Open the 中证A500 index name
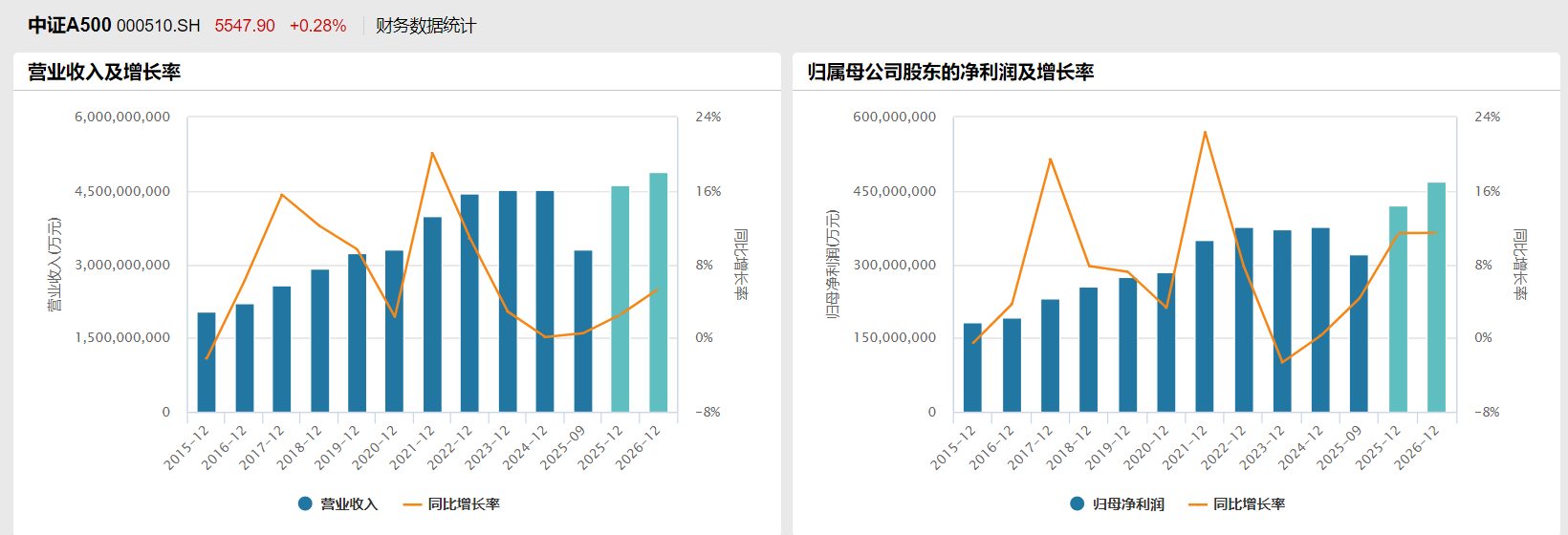The height and width of the screenshot is (535, 1568). point(70,26)
